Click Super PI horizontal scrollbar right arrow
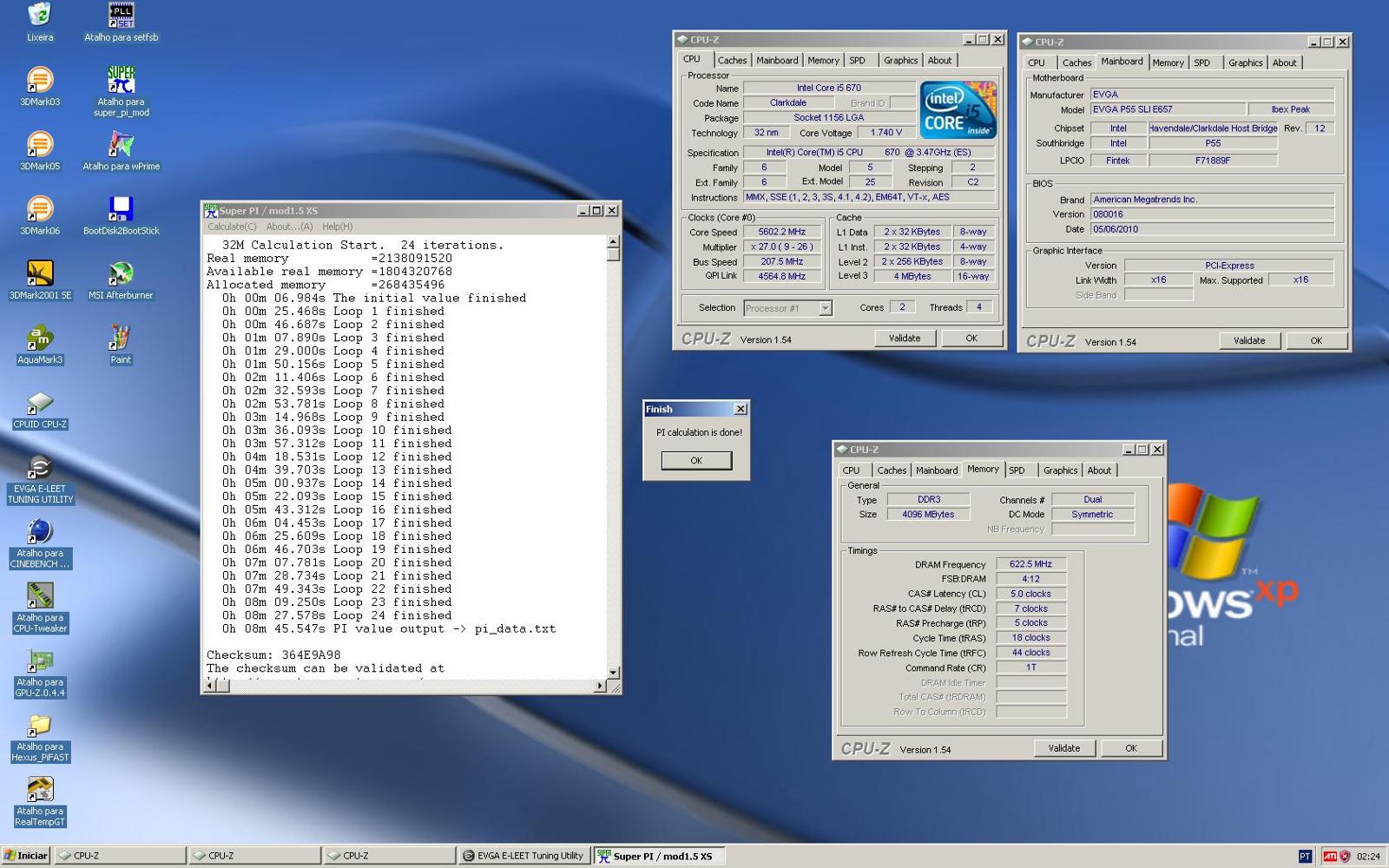Image resolution: width=1389 pixels, height=868 pixels. tap(600, 687)
